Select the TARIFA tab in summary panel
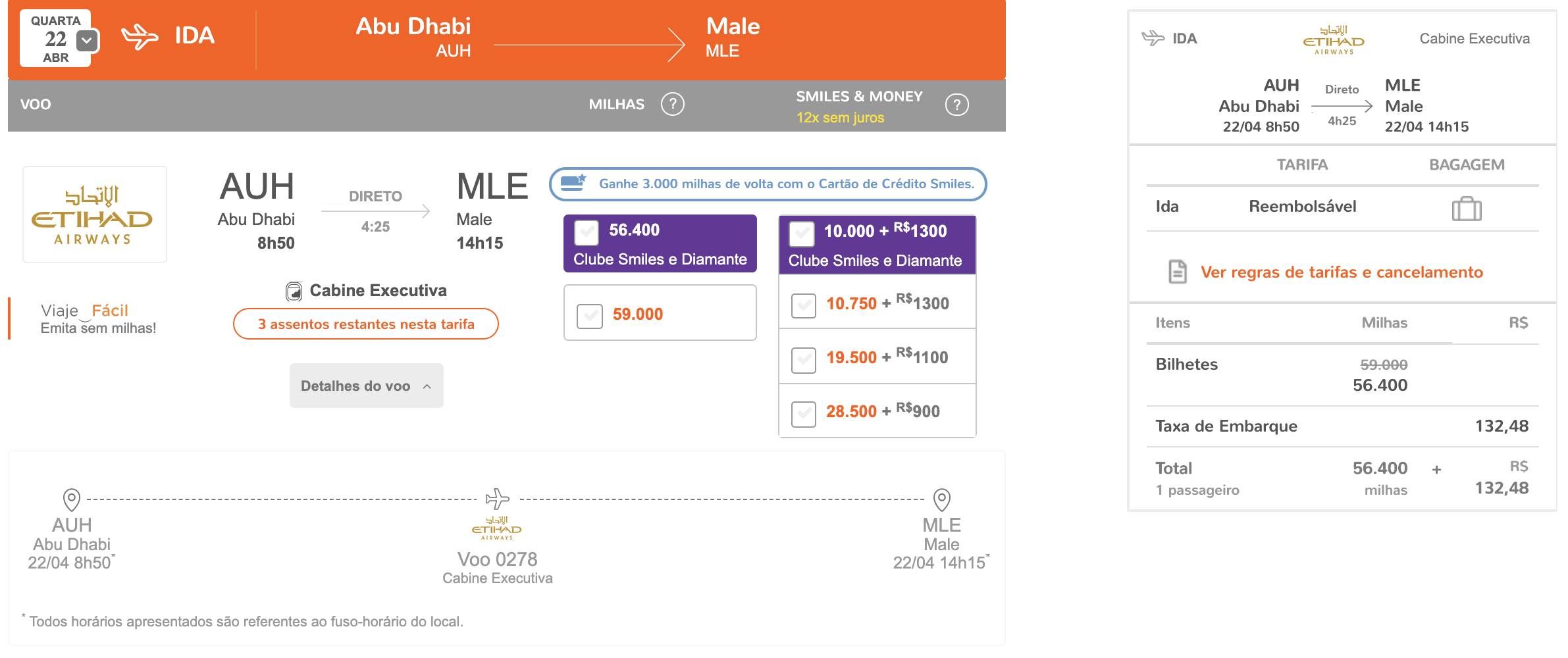 coord(1302,164)
